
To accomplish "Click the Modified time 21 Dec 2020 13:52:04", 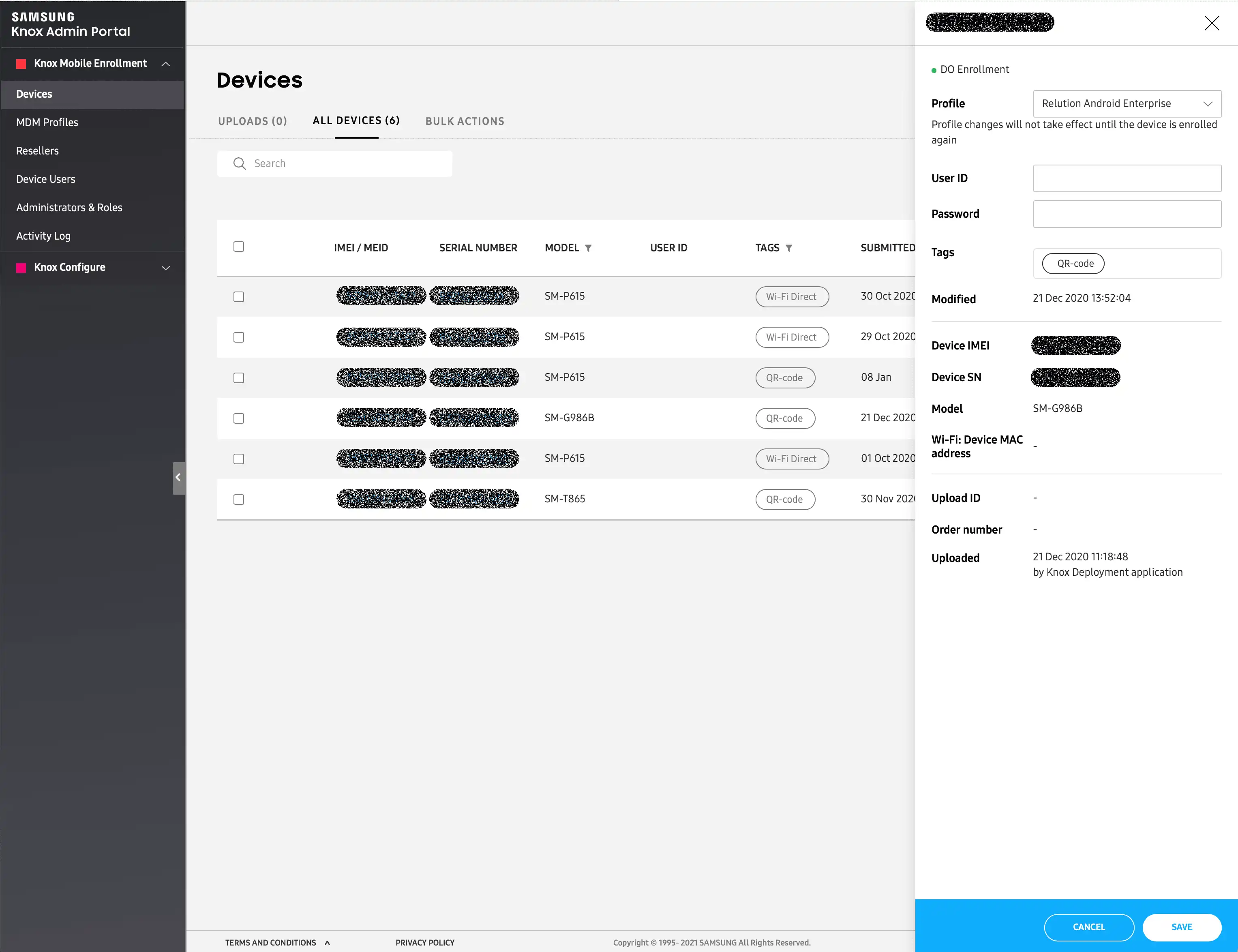I will click(x=1081, y=299).
